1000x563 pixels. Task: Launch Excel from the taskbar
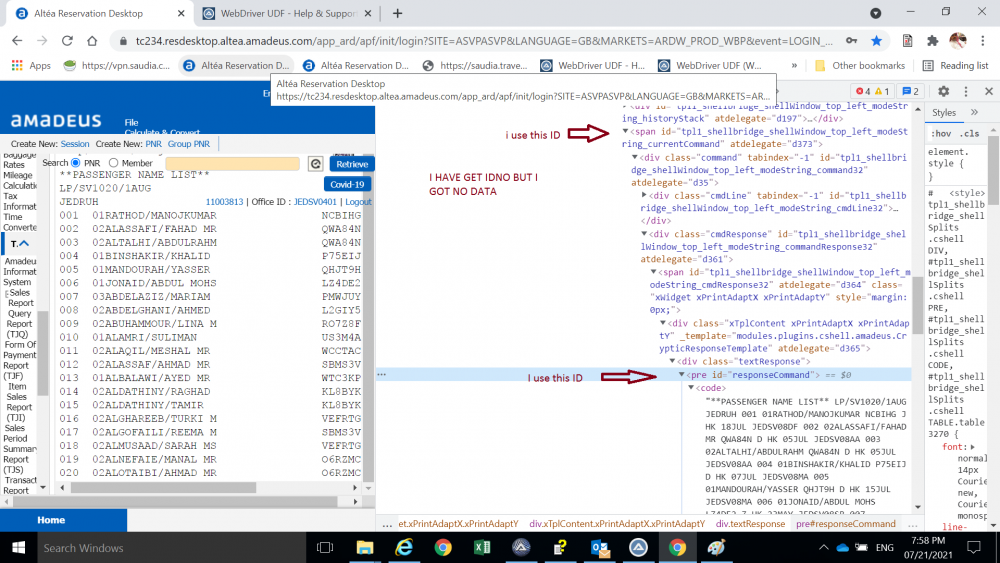click(x=482, y=548)
